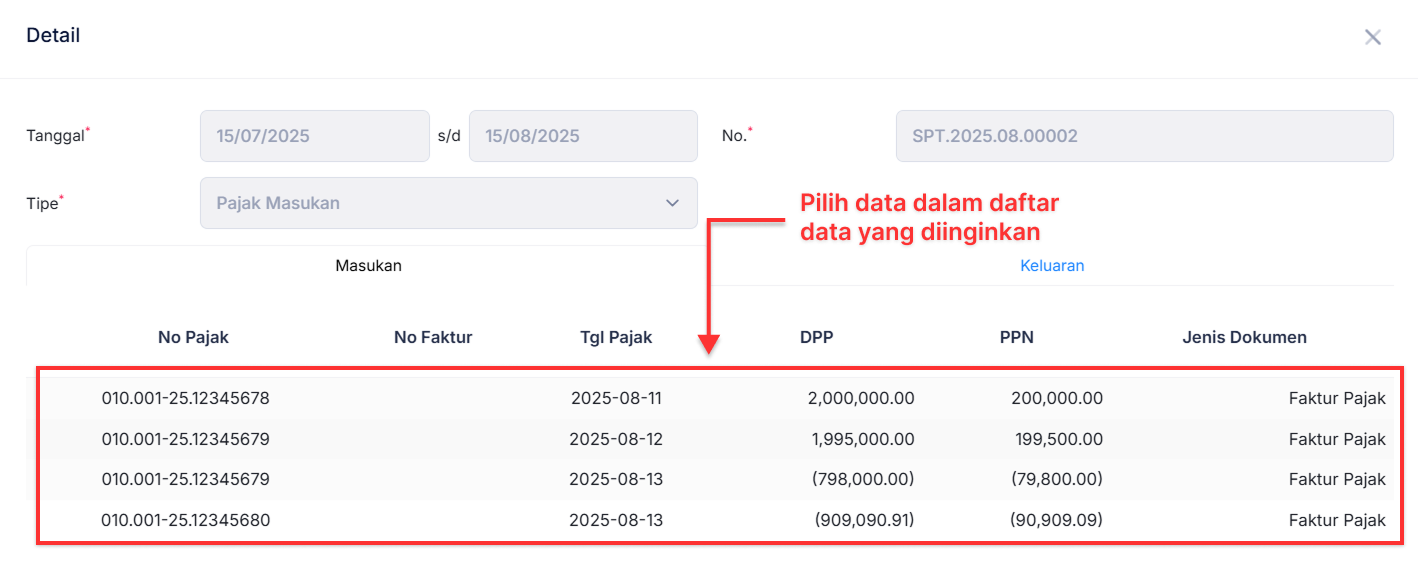Click the PPN column header
The image size is (1418, 582).
[1016, 337]
